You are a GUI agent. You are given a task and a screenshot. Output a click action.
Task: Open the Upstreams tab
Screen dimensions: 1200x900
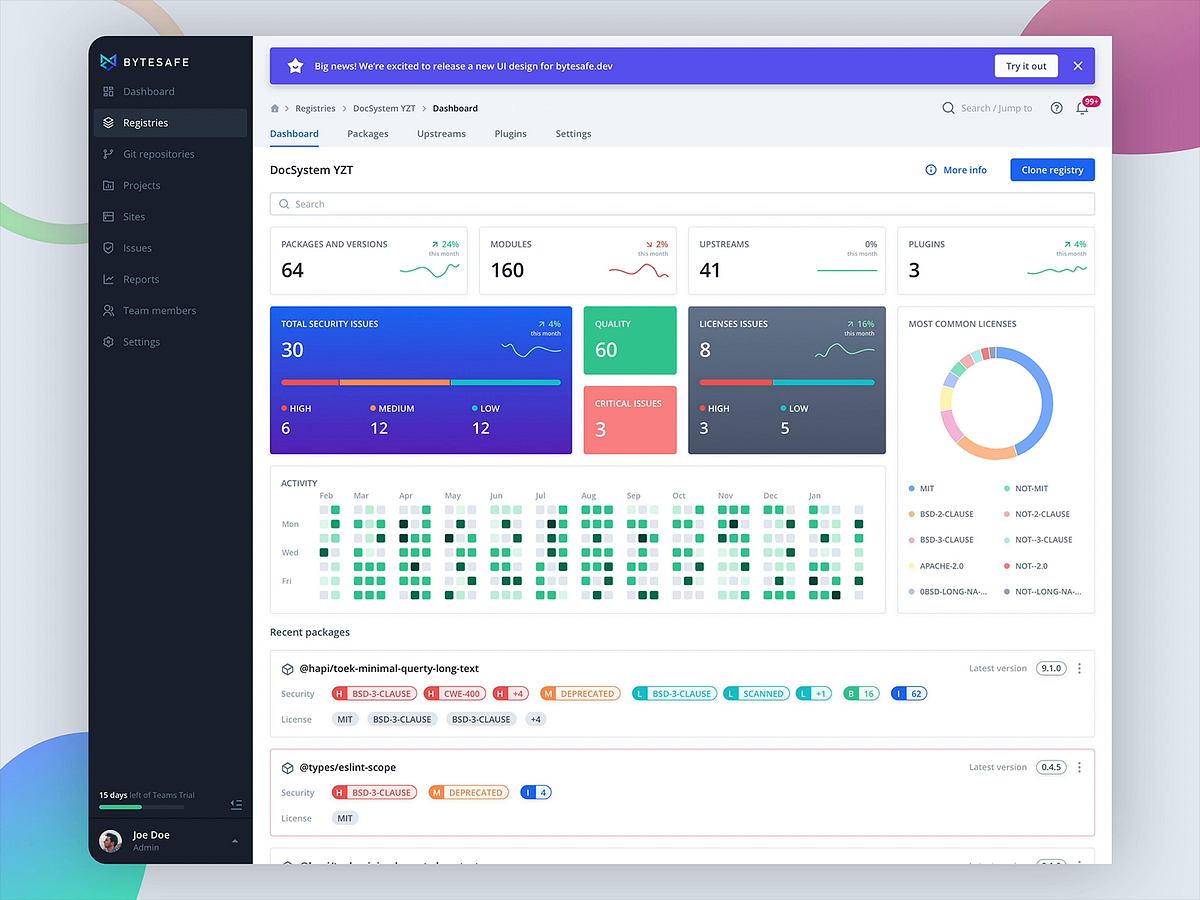pyautogui.click(x=441, y=133)
